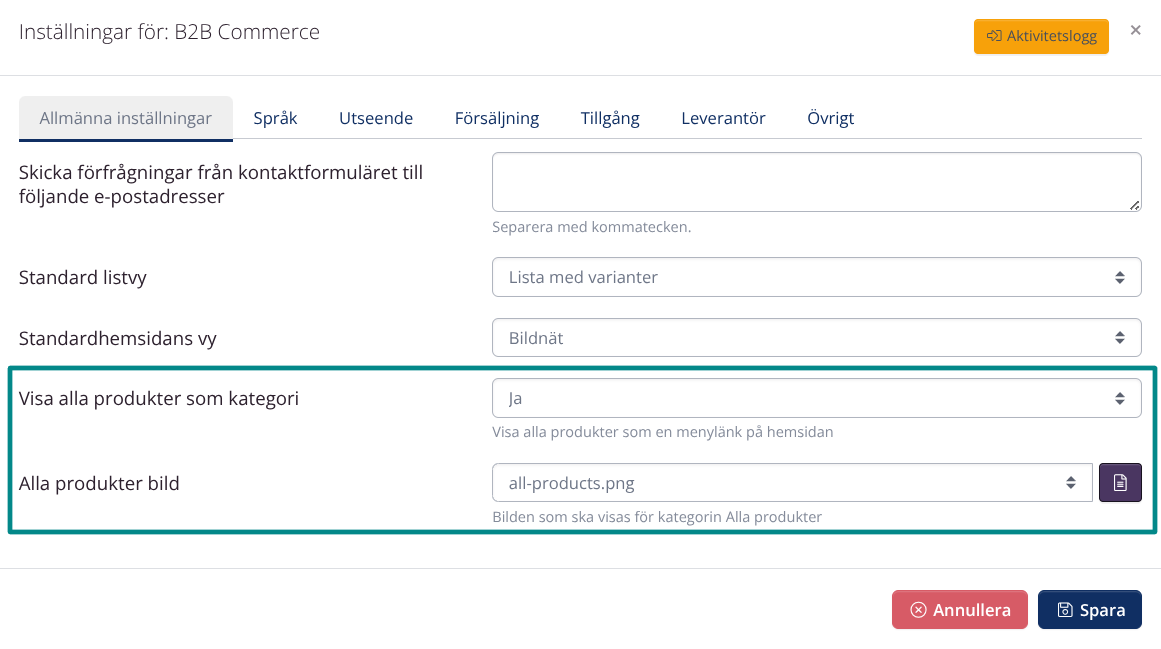Switch to the Språk tab
The height and width of the screenshot is (649, 1161).
(275, 117)
